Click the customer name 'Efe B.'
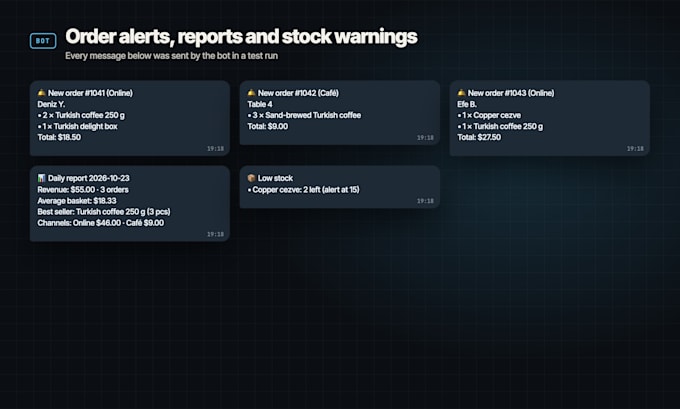Viewport: 680px width, 409px height. (467, 104)
